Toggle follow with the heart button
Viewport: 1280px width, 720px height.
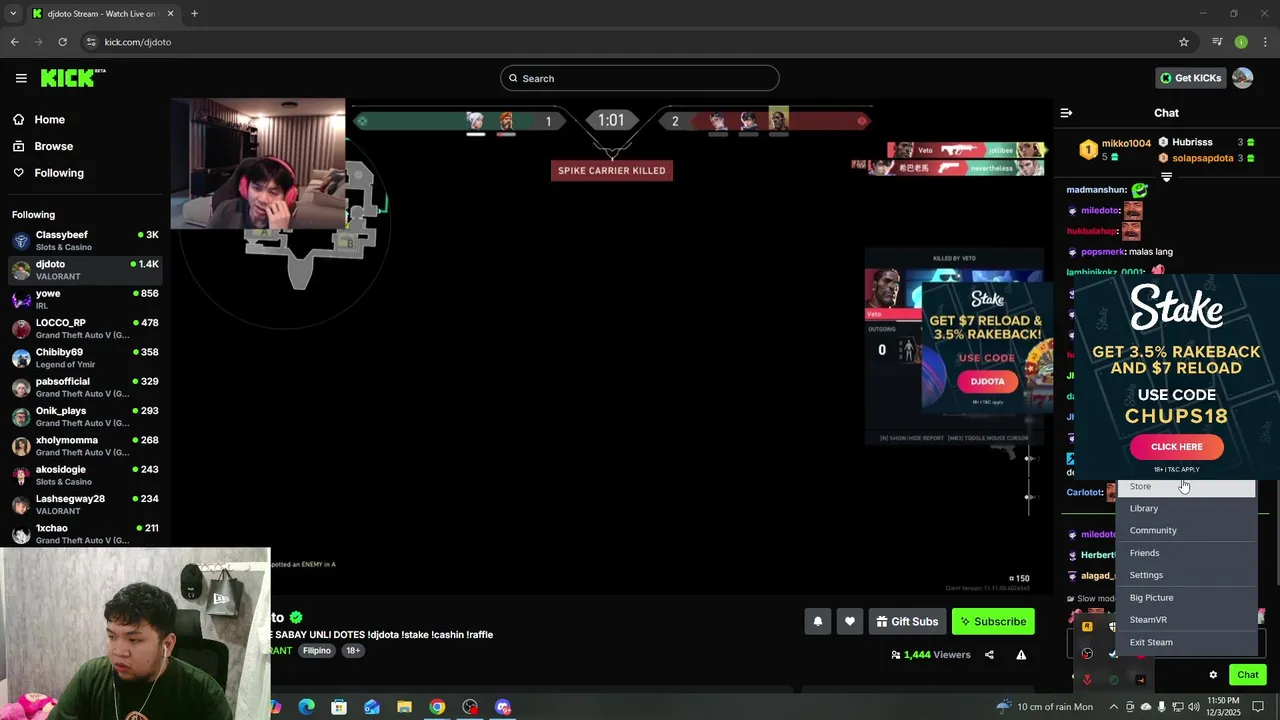coord(850,621)
